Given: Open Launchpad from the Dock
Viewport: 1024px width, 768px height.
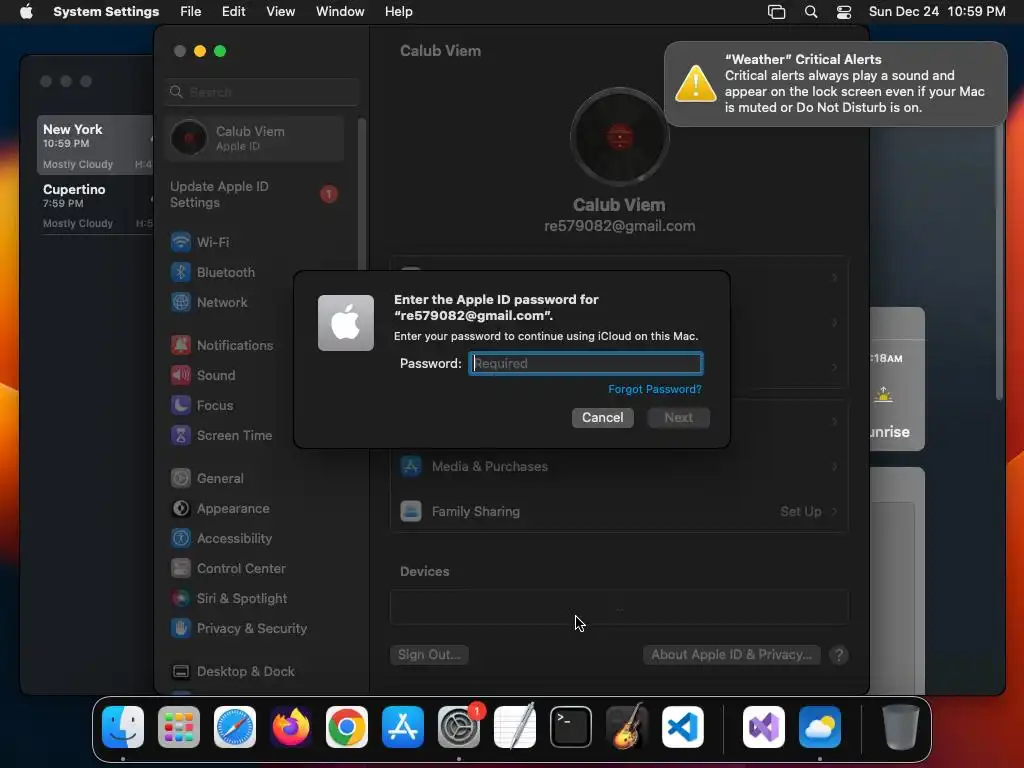Looking at the screenshot, I should pos(179,727).
